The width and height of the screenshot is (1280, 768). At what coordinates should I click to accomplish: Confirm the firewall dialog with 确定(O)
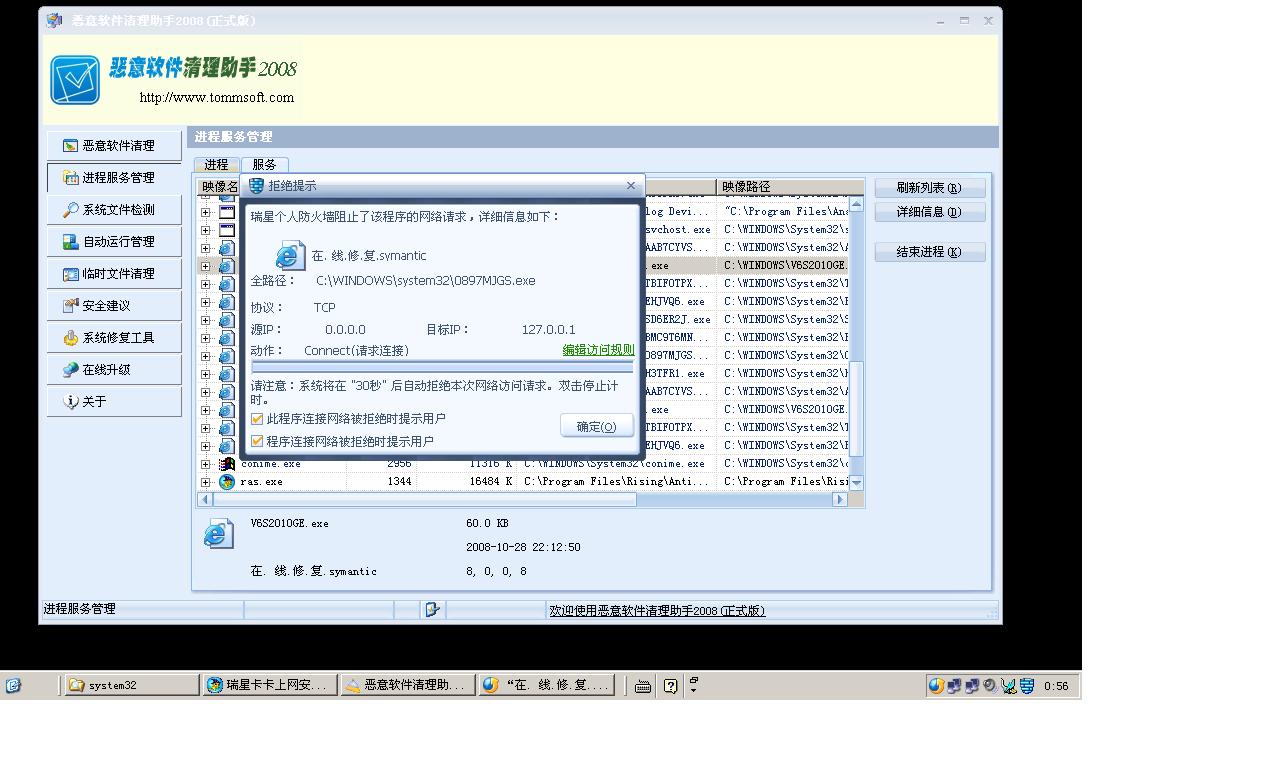click(x=596, y=426)
